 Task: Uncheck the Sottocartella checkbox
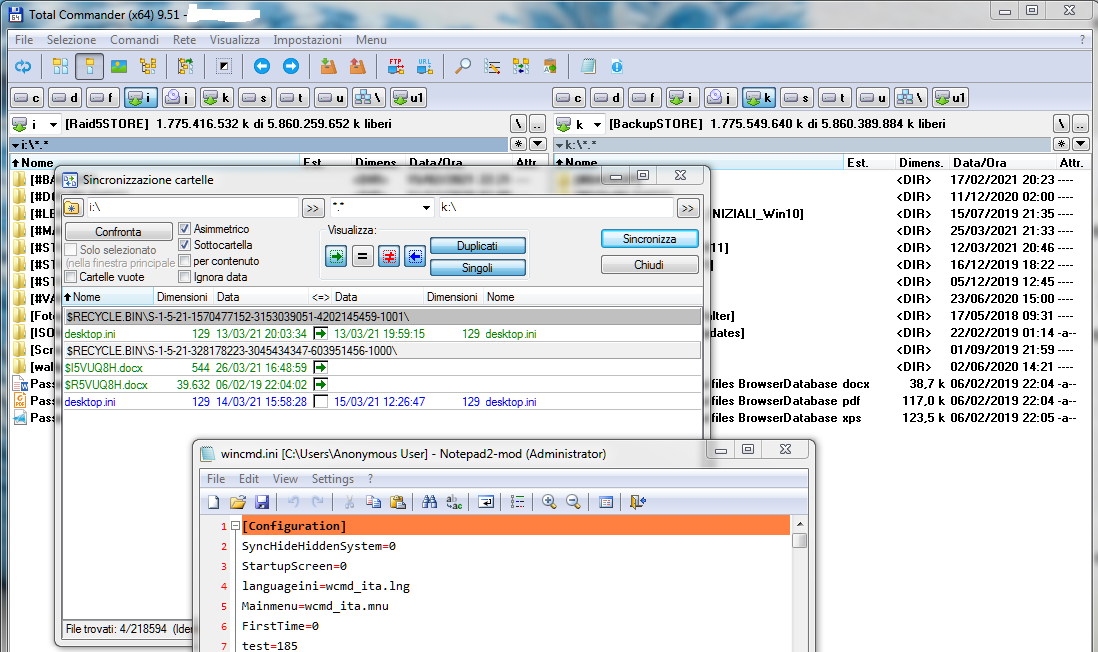coord(184,244)
